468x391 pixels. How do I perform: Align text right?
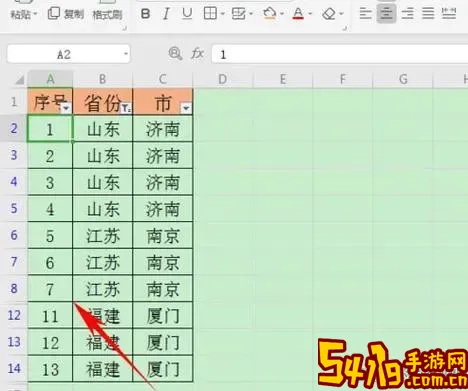[x=408, y=14]
